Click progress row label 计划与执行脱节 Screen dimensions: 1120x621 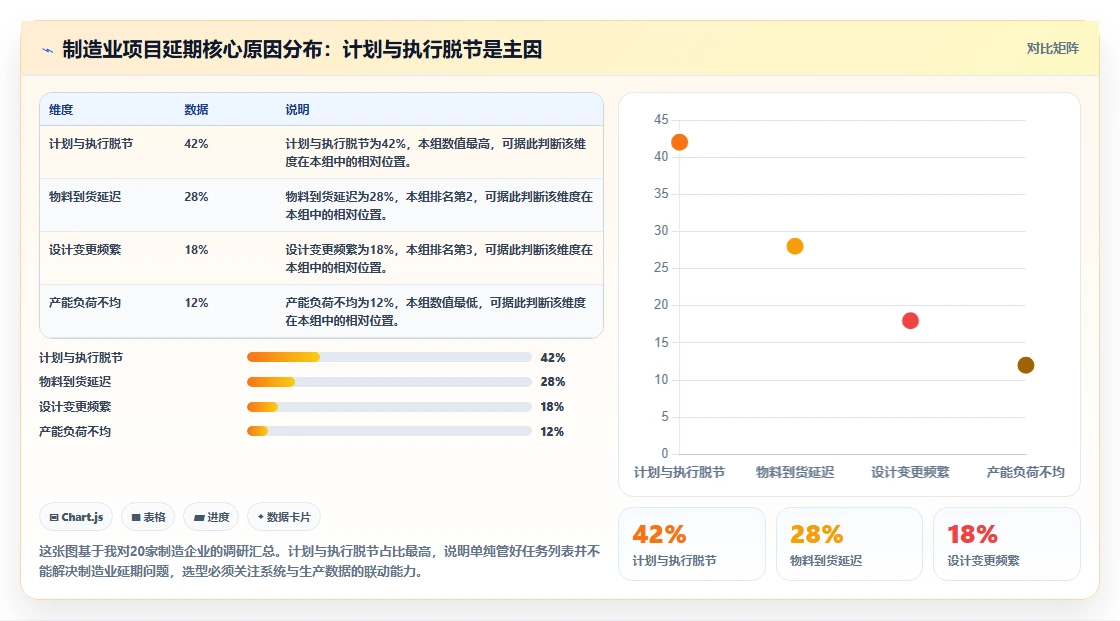(81, 357)
